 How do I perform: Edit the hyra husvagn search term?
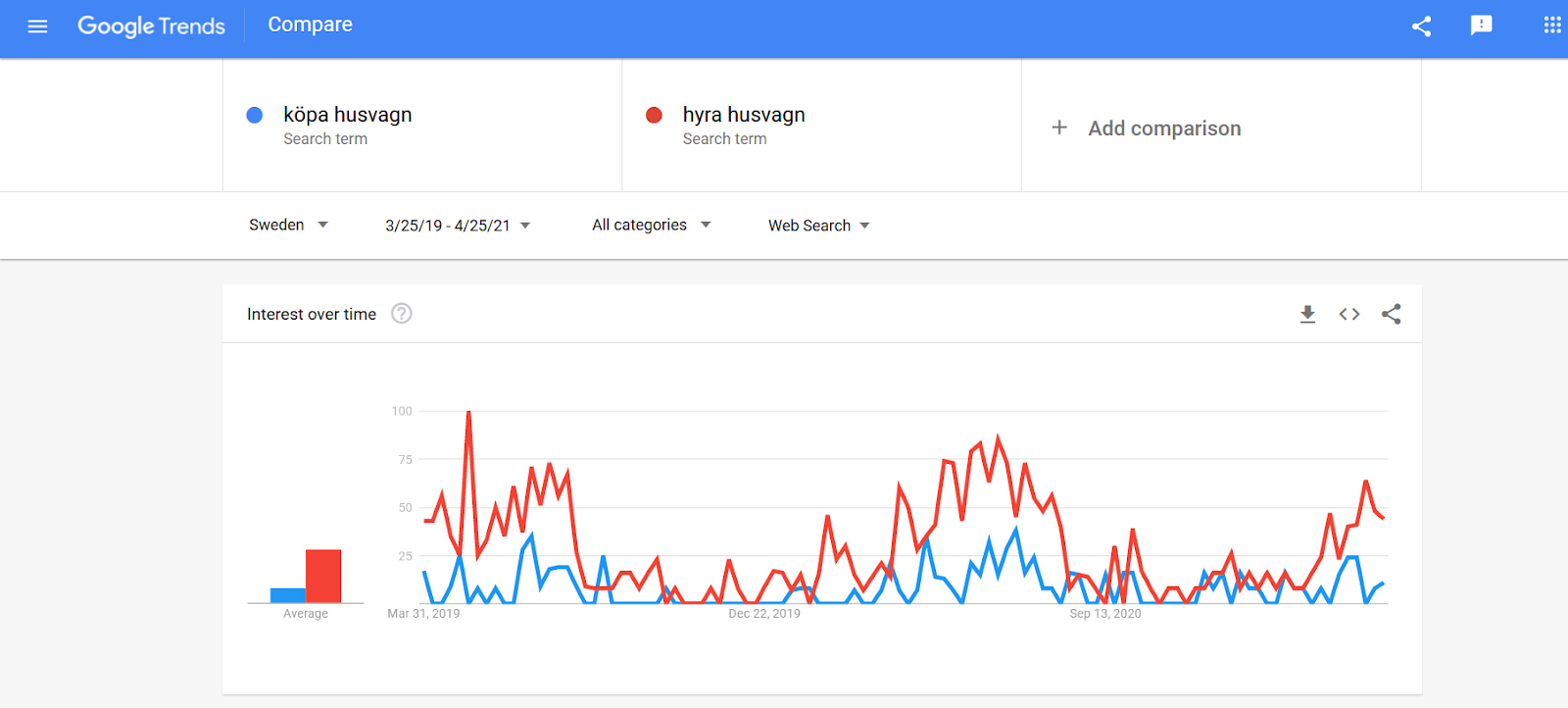click(x=743, y=115)
